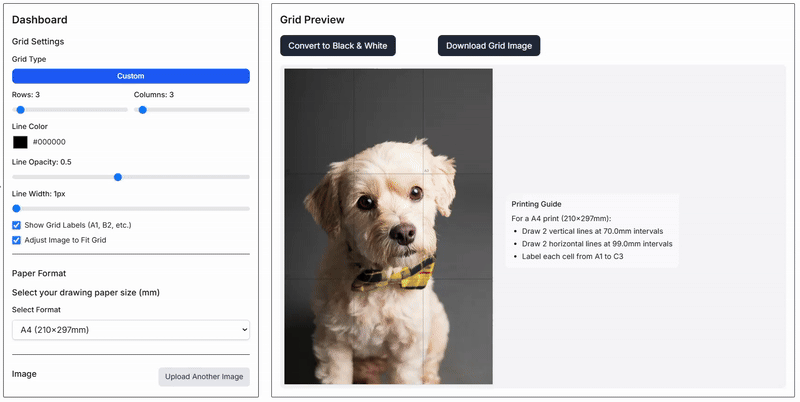
Task: Click the Rows slider handle
Action: coord(20,110)
